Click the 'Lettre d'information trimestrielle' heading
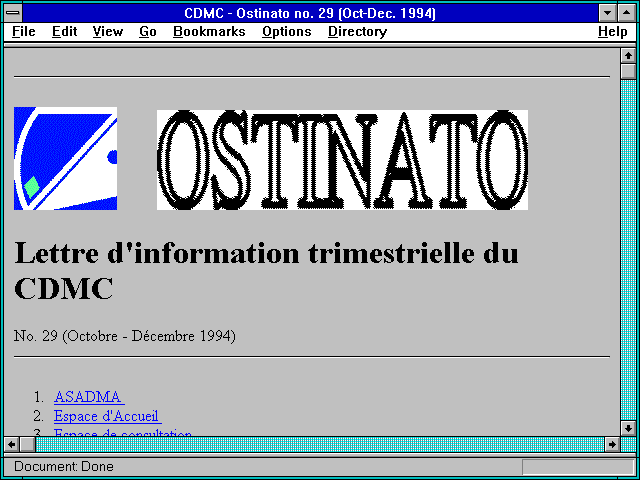The image size is (640, 480). tap(266, 270)
